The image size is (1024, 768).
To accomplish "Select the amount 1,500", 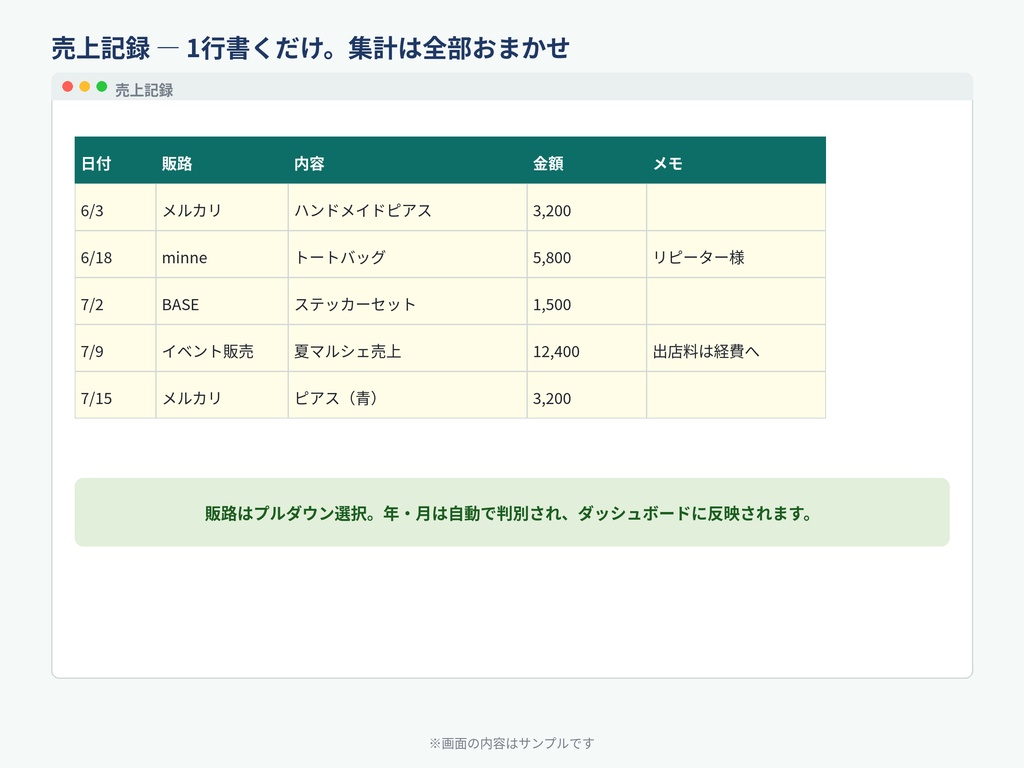I will pos(586,302).
